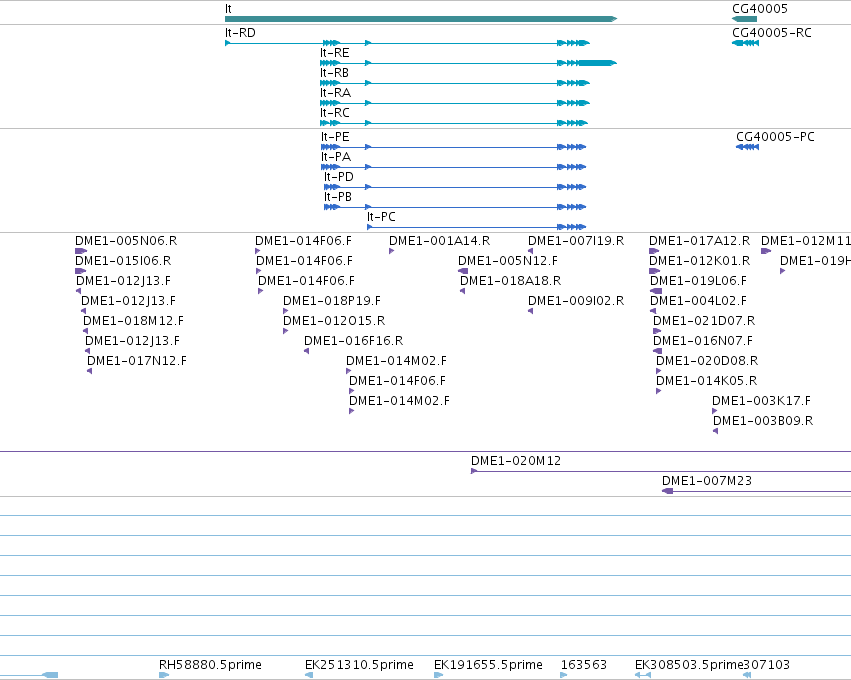Select BAC clone DME1-020M12
Screen dimensions: 851x680
tap(516, 461)
